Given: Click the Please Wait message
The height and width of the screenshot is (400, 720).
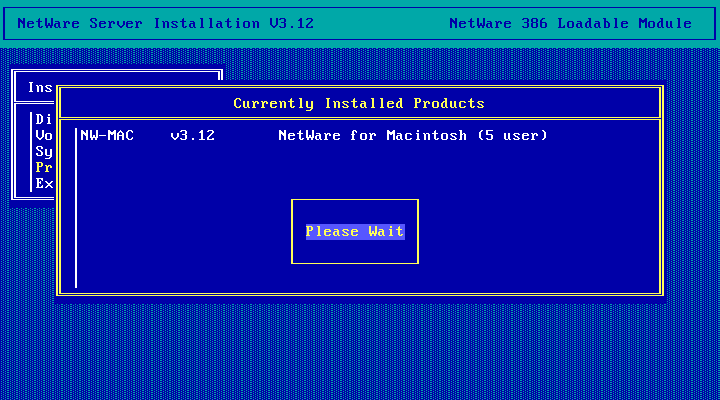Looking at the screenshot, I should (x=355, y=231).
